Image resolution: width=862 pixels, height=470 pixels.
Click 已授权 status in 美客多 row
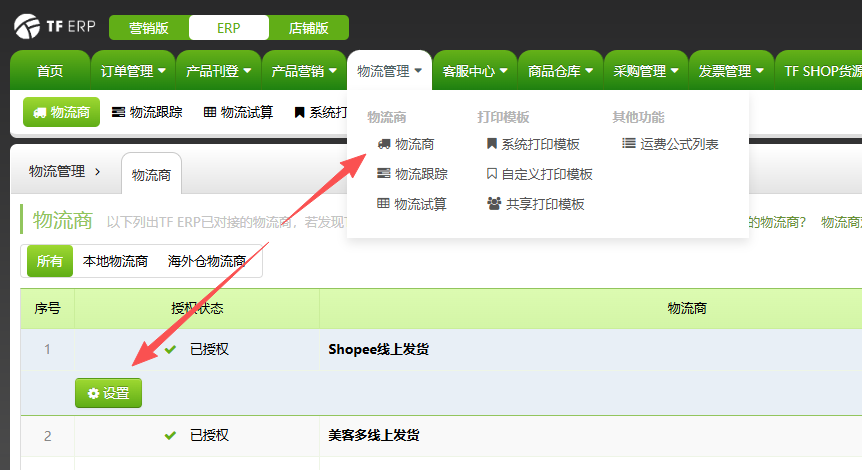[209, 435]
